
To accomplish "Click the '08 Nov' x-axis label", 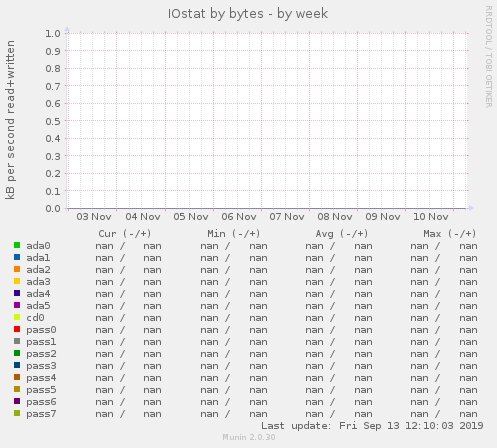I will (x=335, y=217).
